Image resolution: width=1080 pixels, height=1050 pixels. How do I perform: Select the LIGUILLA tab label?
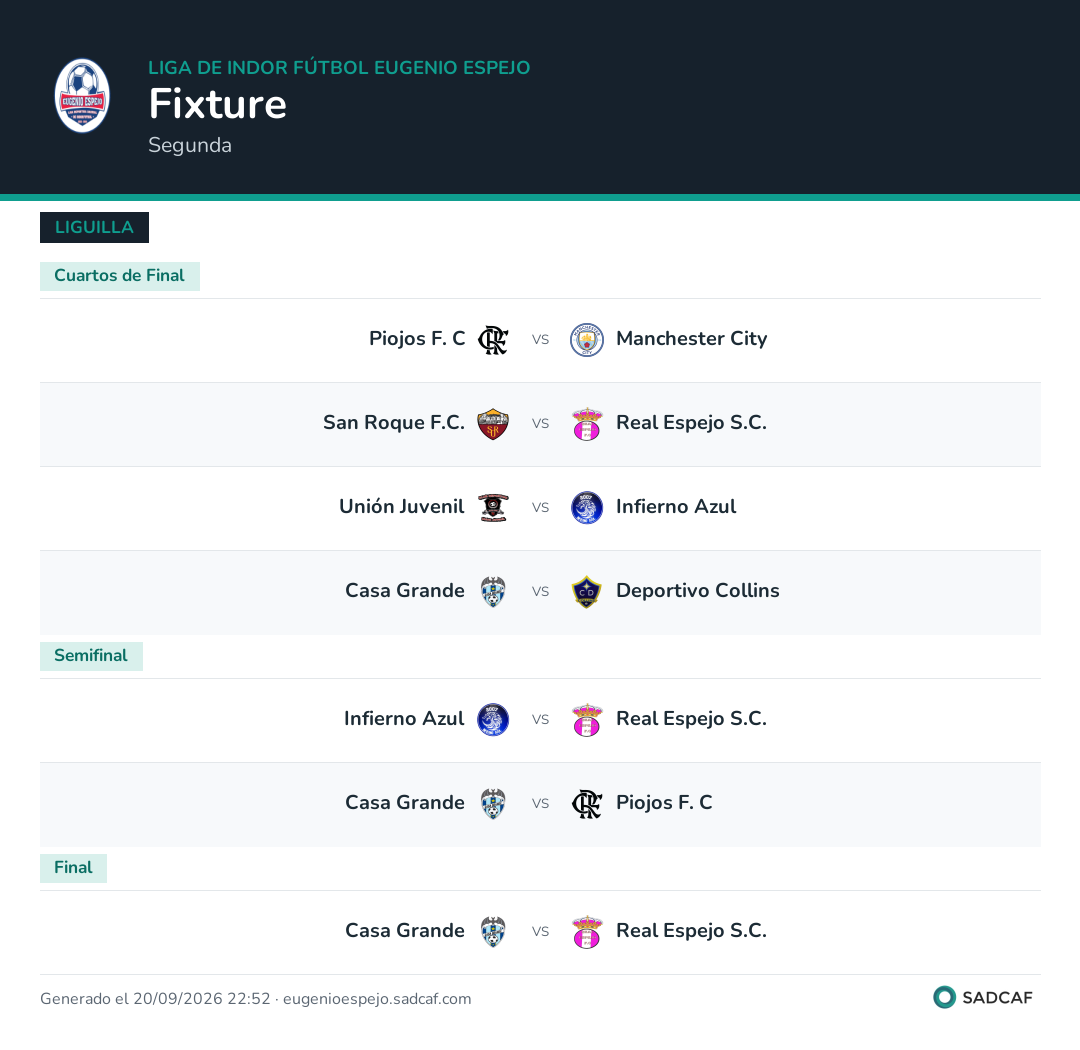click(x=94, y=227)
